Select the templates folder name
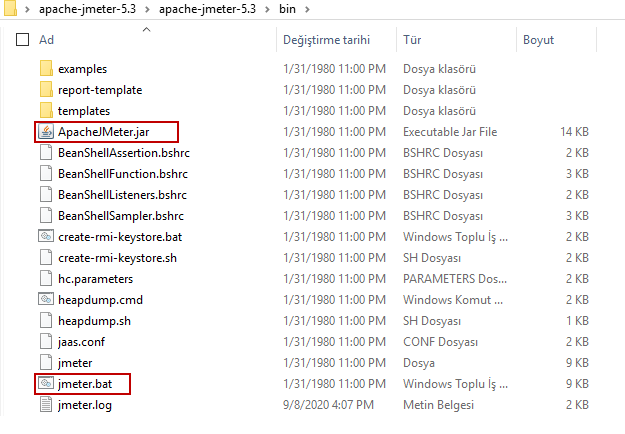 [x=84, y=111]
